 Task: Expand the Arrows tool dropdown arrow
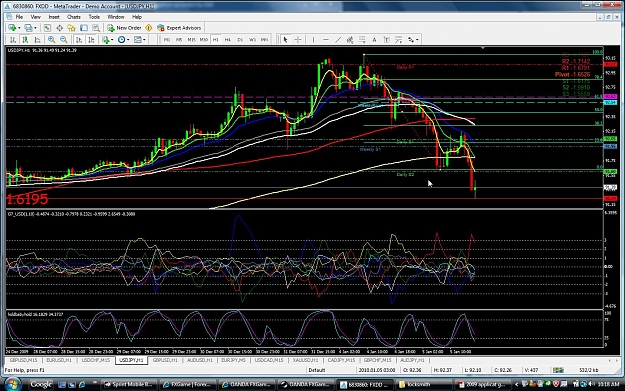point(417,39)
